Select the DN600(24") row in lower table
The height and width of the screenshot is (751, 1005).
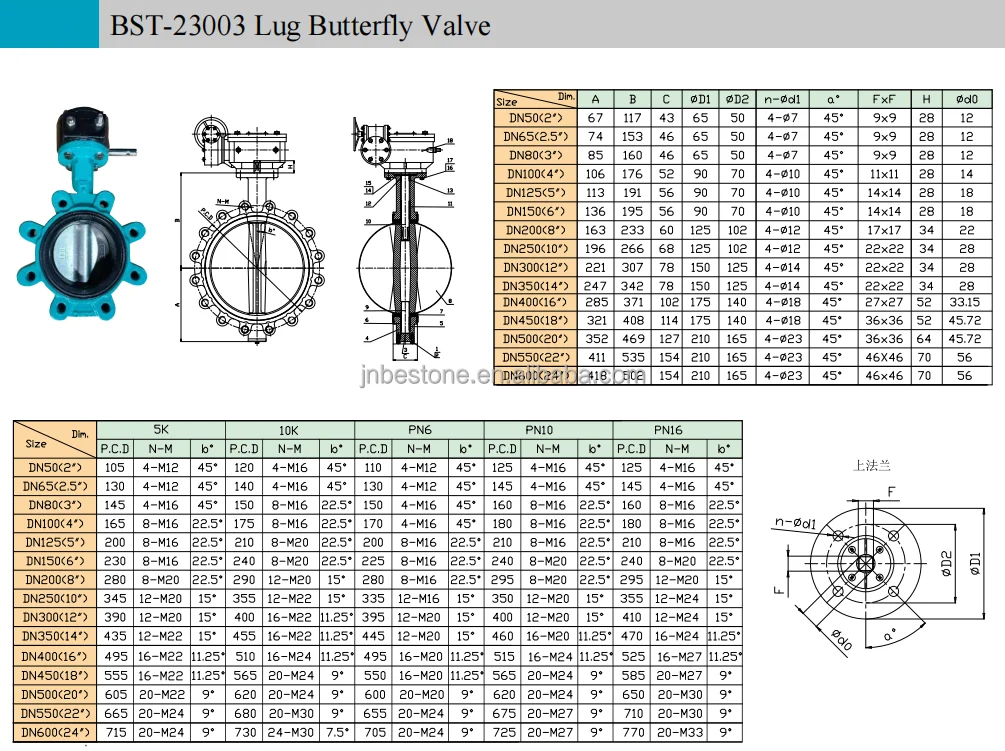click(x=55, y=731)
